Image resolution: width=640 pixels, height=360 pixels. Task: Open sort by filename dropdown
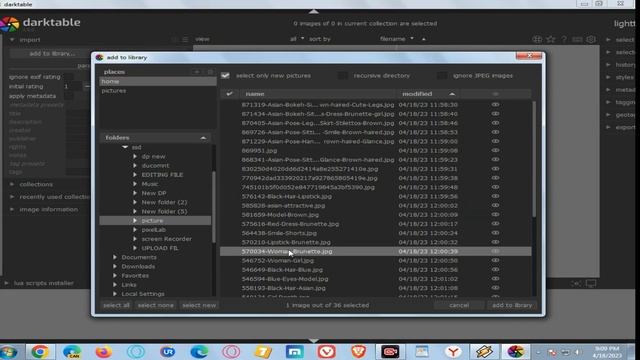click(396, 39)
